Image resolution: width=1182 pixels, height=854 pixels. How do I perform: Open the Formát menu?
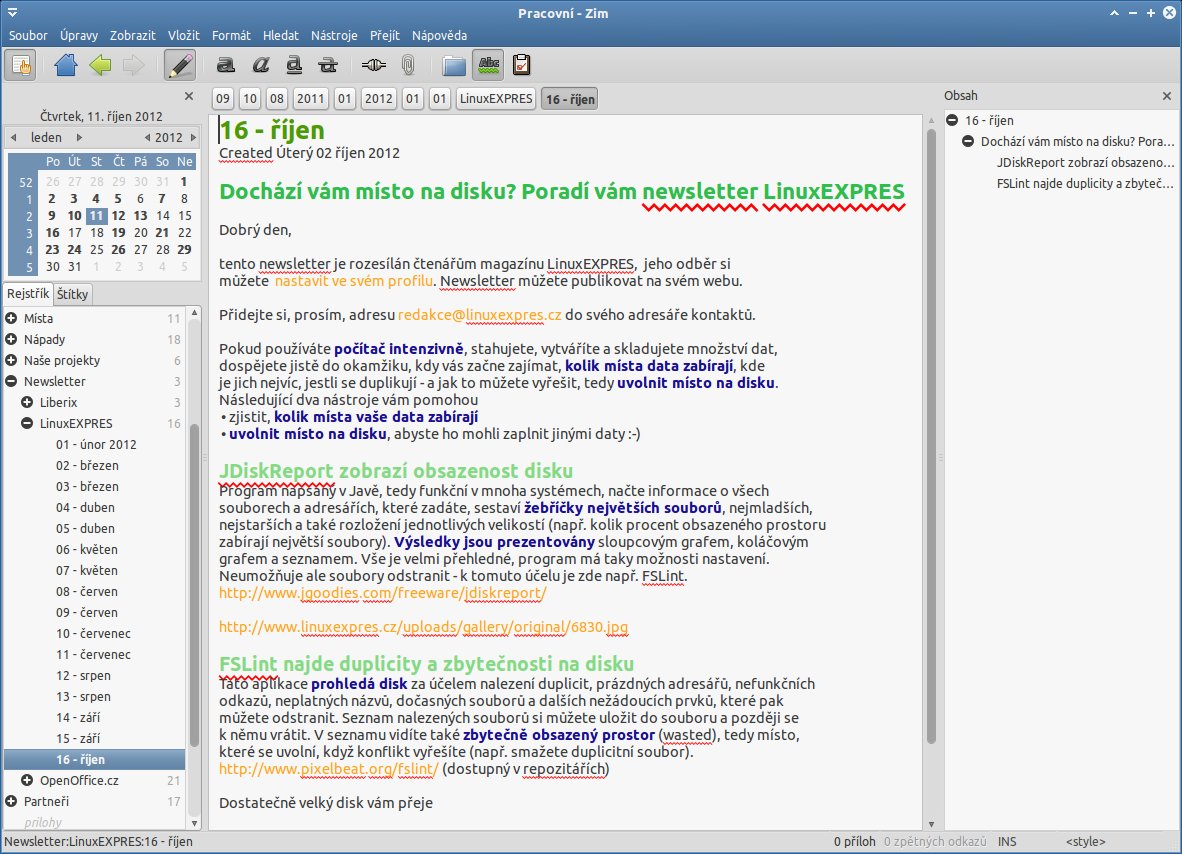[x=231, y=35]
